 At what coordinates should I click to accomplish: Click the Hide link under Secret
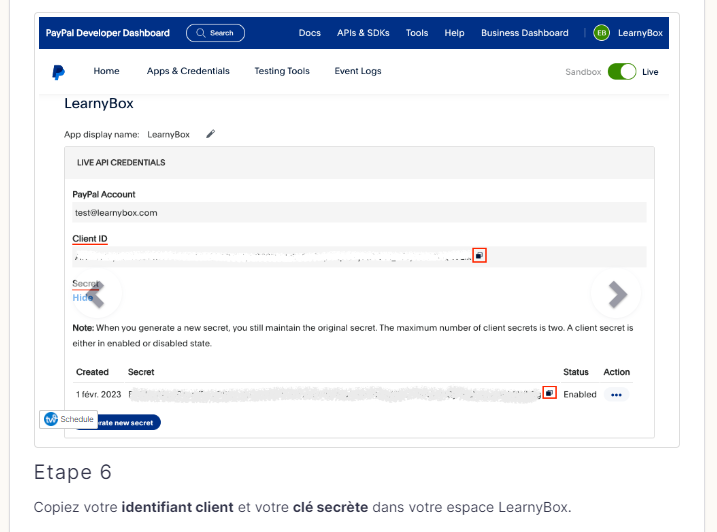82,298
